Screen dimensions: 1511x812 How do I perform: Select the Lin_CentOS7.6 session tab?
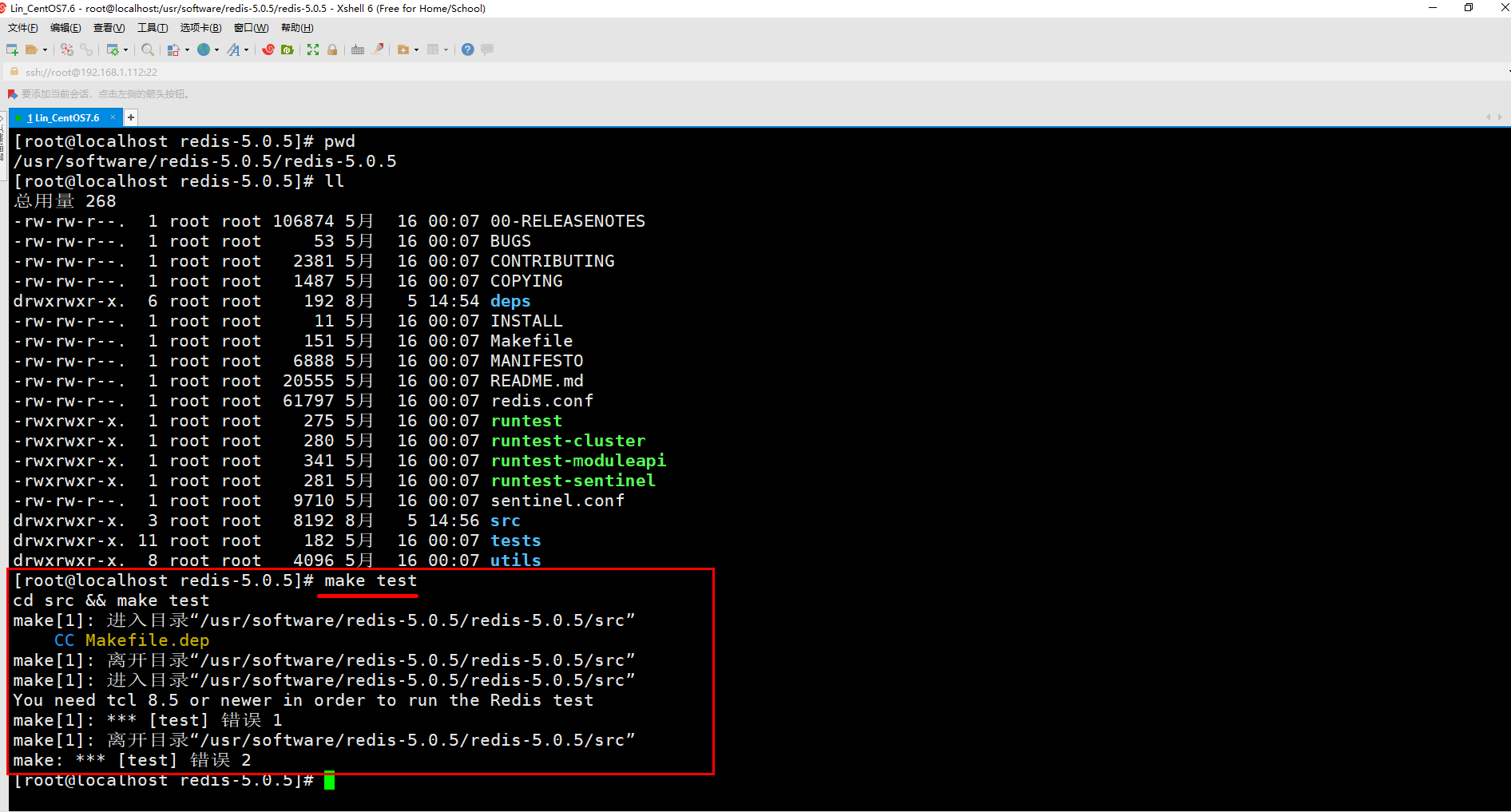pyautogui.click(x=64, y=117)
